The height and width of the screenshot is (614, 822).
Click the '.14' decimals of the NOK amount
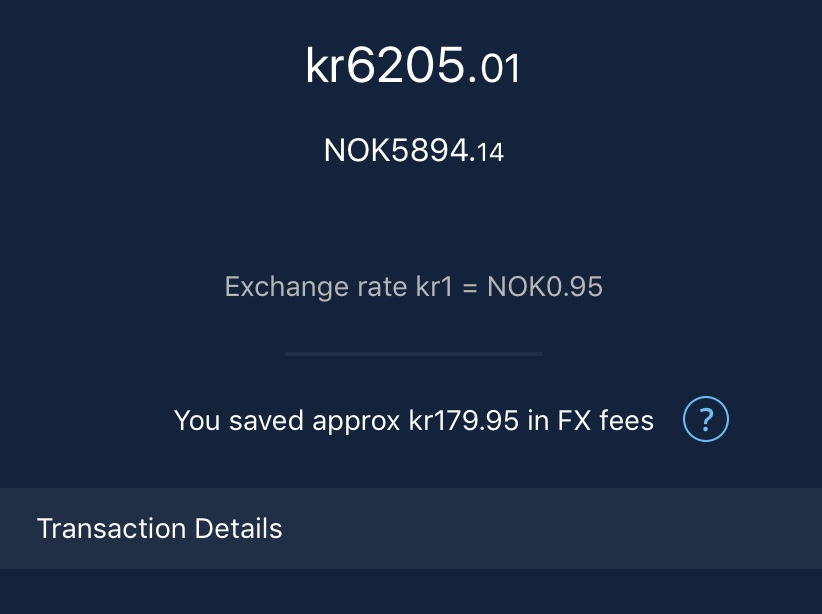click(x=488, y=153)
